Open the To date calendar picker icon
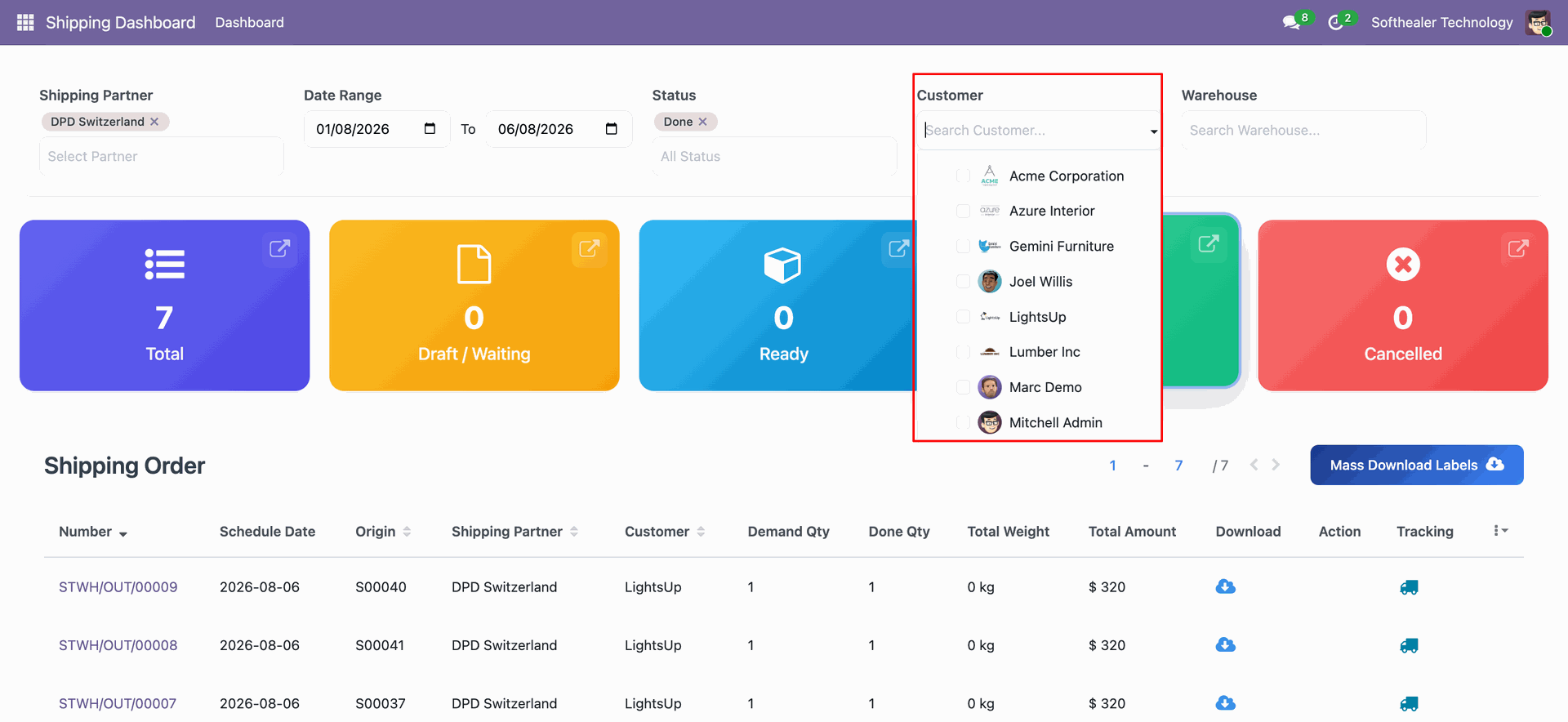 point(612,129)
